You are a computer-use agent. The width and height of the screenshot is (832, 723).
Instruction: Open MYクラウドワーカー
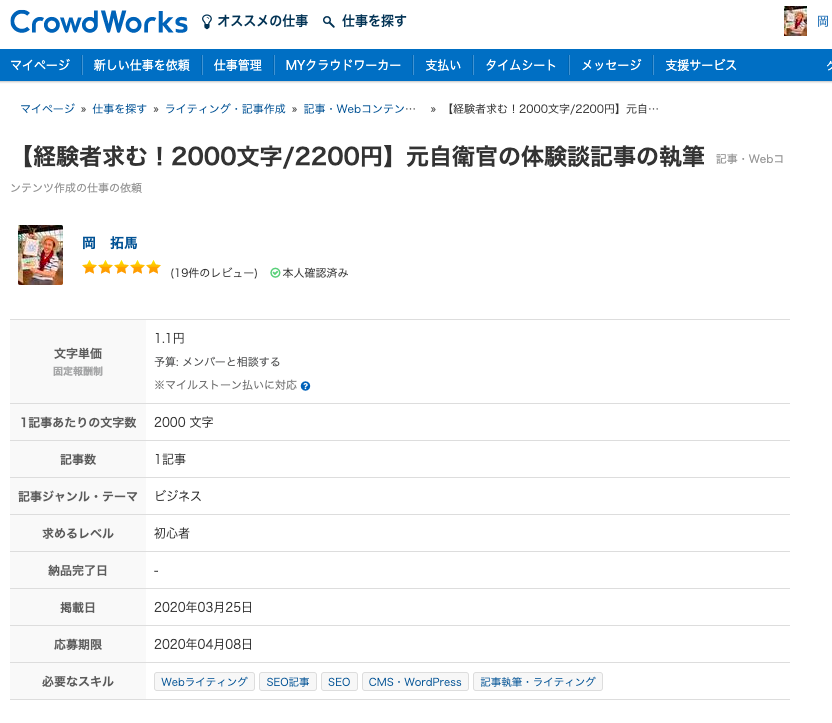[344, 63]
